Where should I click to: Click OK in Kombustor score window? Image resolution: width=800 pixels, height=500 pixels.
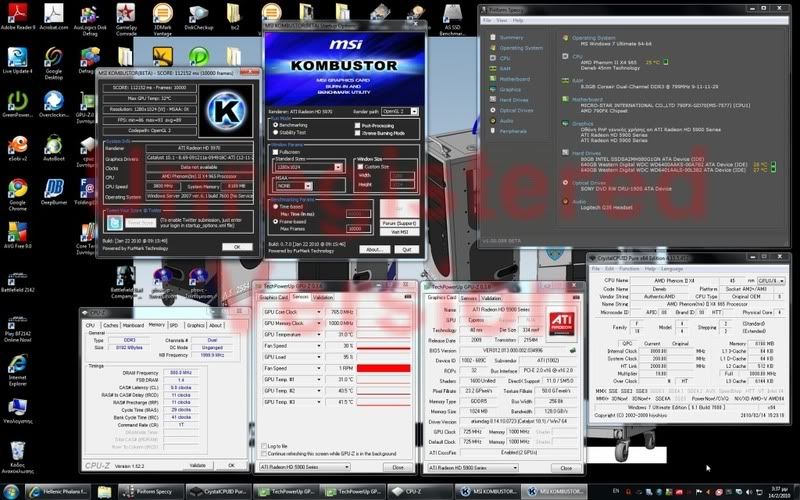tap(237, 246)
